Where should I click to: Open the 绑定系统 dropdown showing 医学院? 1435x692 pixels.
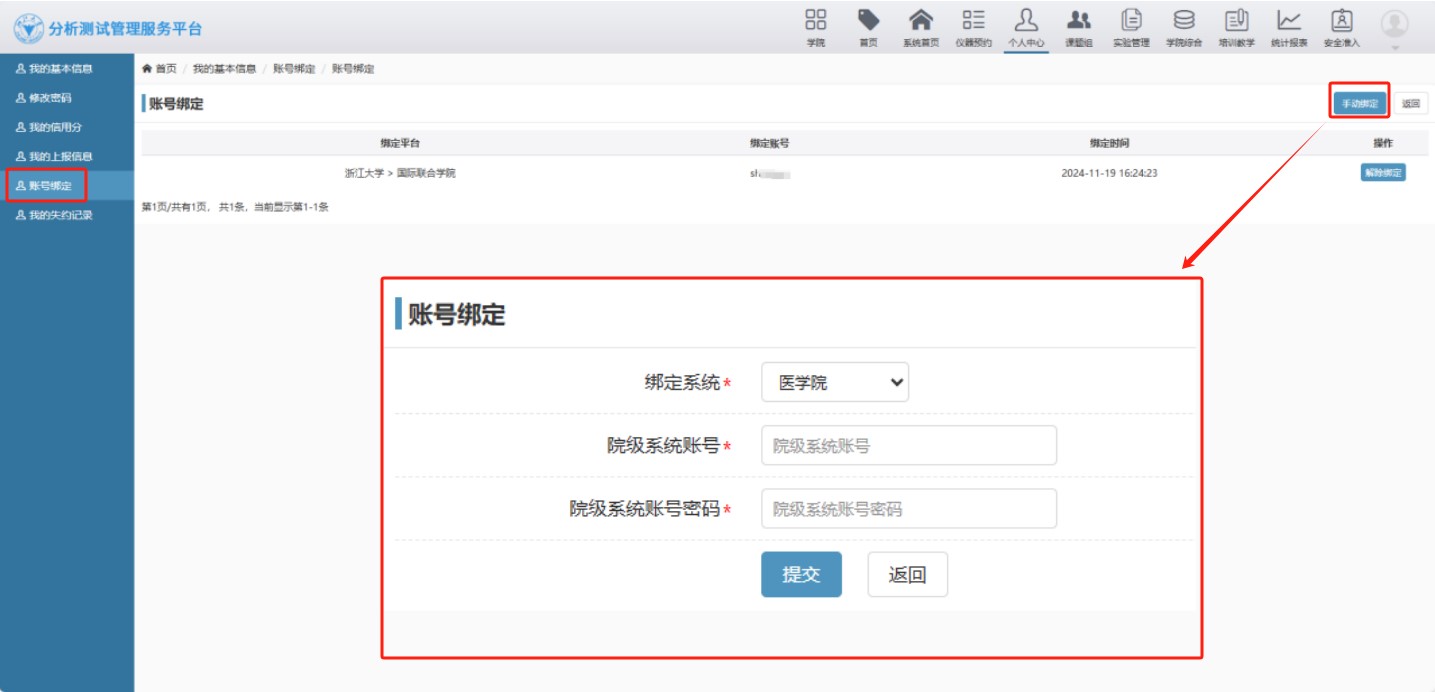(835, 382)
